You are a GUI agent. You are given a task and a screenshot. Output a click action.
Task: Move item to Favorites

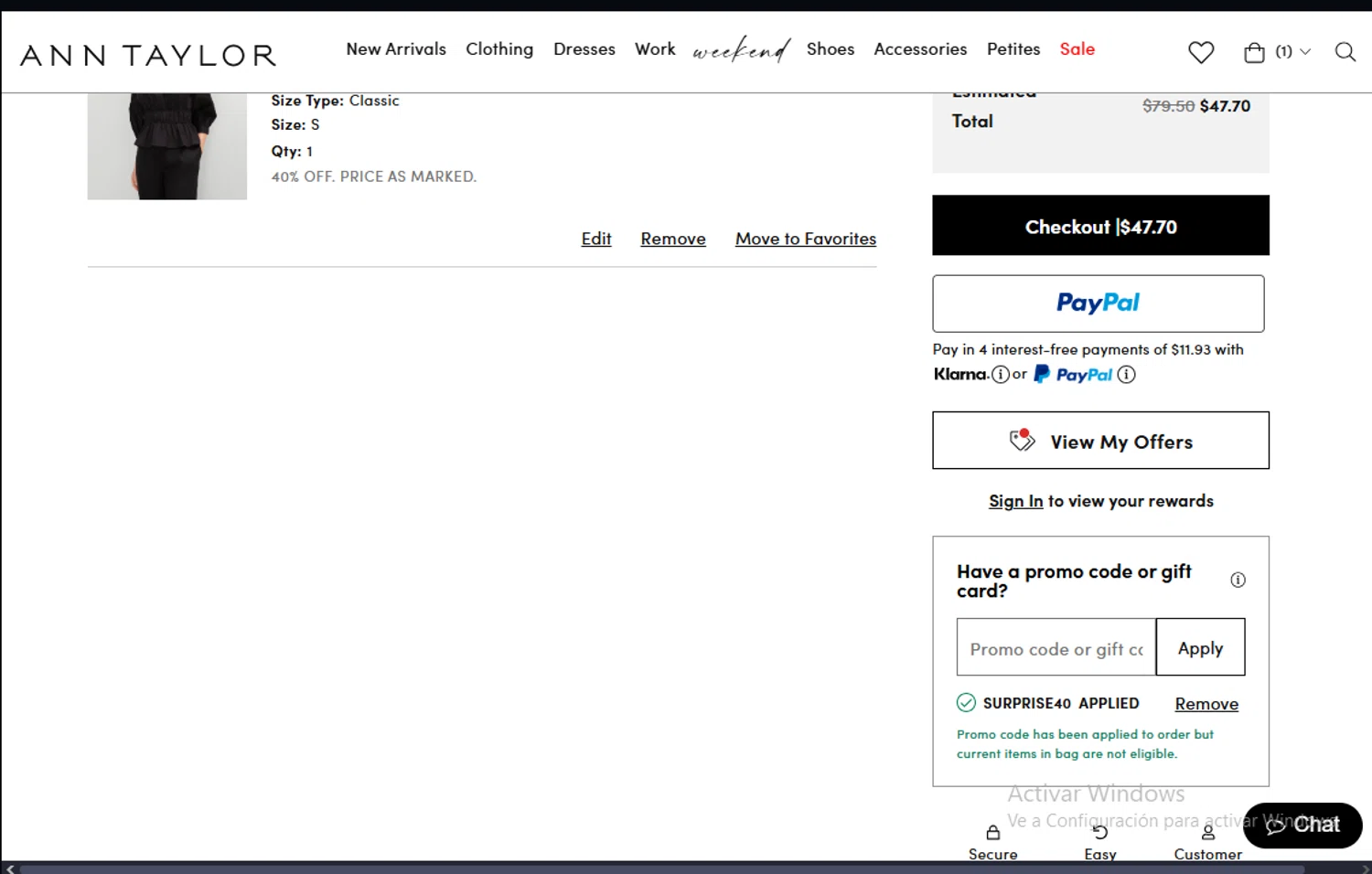(x=806, y=239)
